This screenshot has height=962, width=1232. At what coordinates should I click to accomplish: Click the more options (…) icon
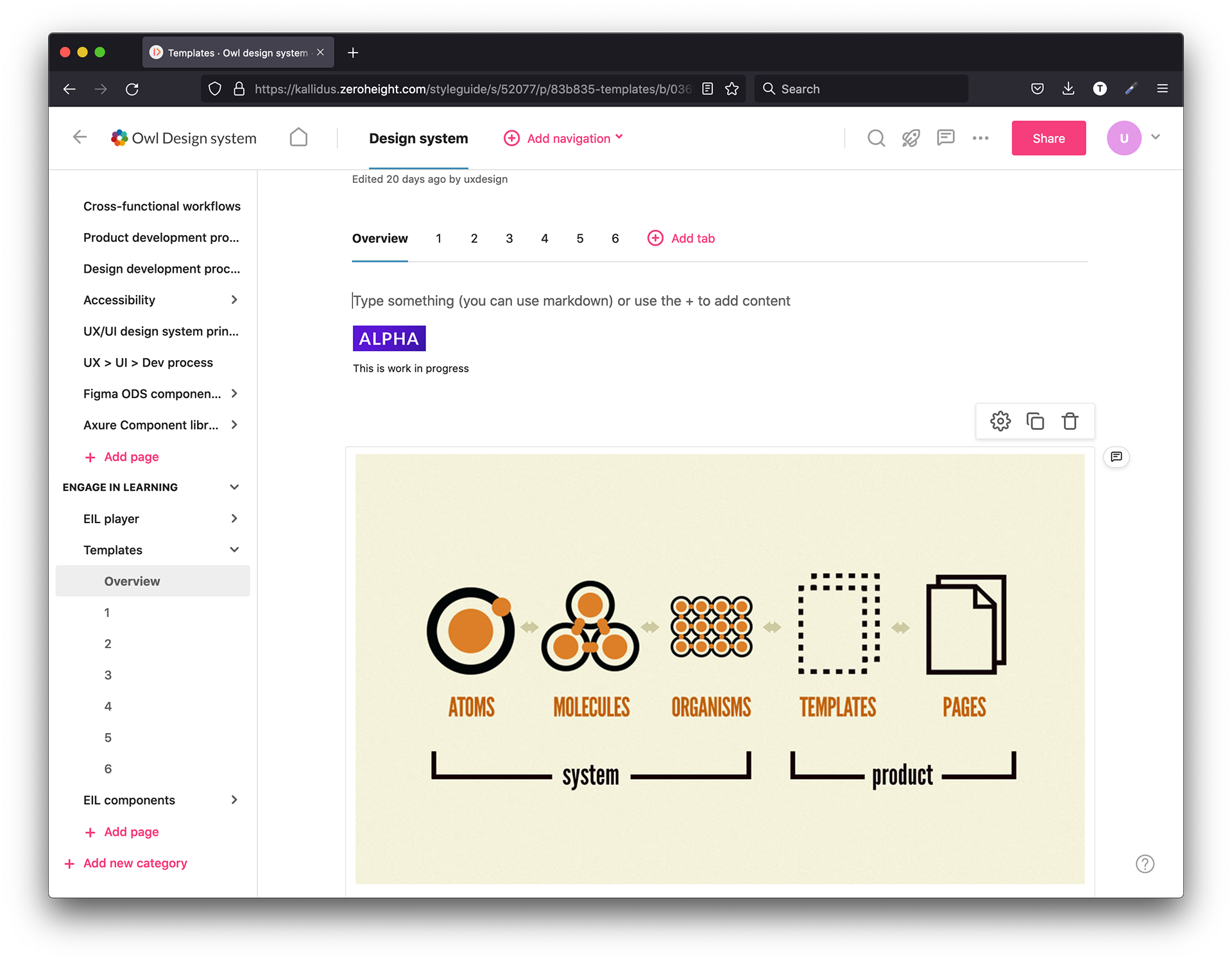point(980,138)
